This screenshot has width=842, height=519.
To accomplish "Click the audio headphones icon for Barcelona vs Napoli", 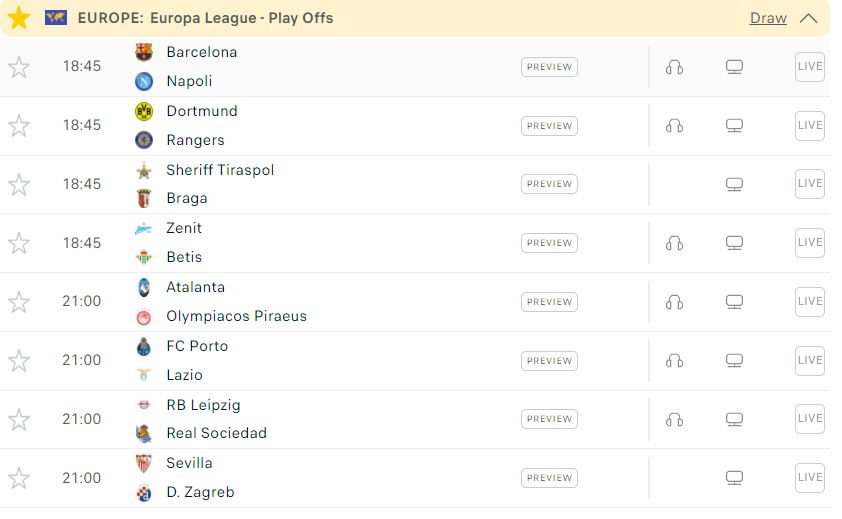I will coord(674,67).
